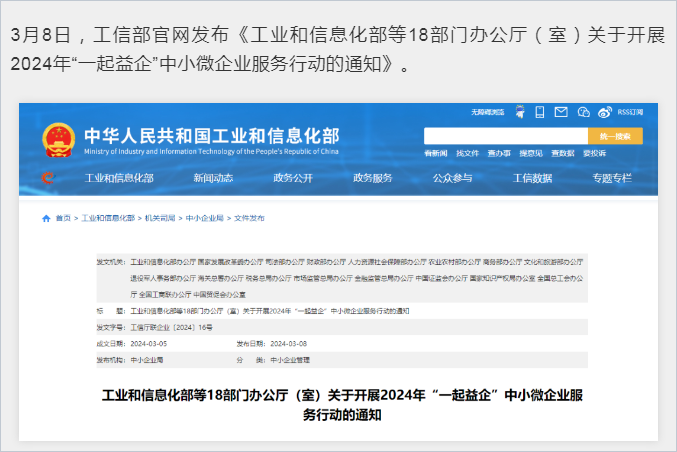
Task: Open the 新闻动态 nav menu
Action: (x=213, y=178)
